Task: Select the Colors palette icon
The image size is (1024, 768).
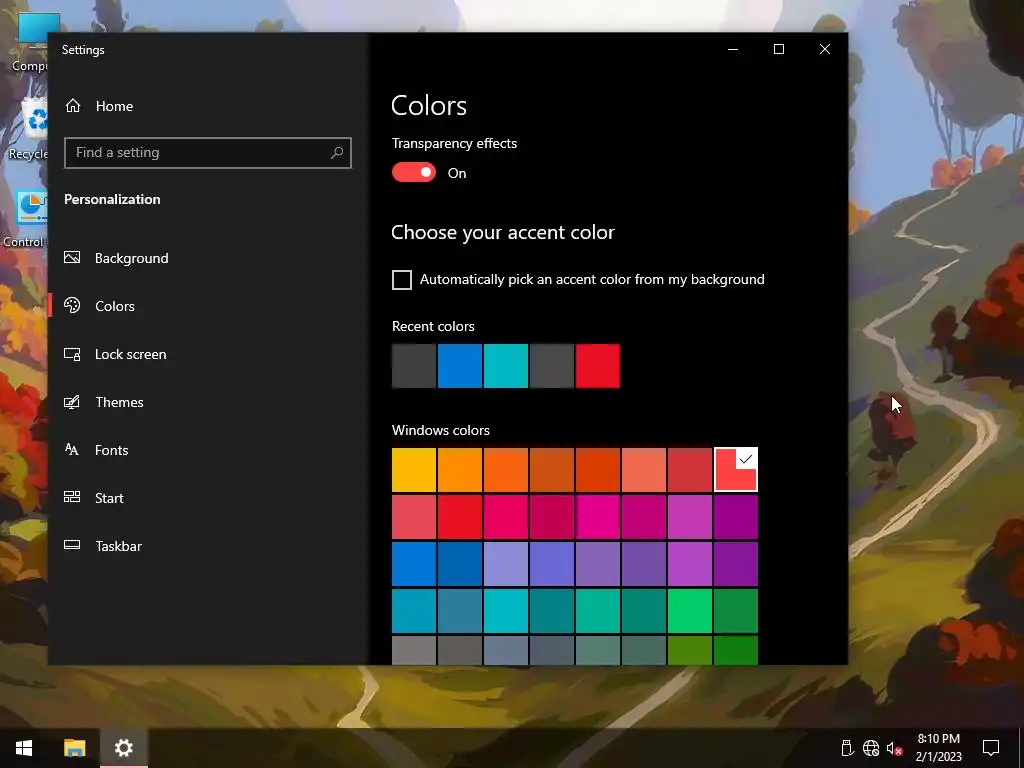Action: click(x=72, y=306)
